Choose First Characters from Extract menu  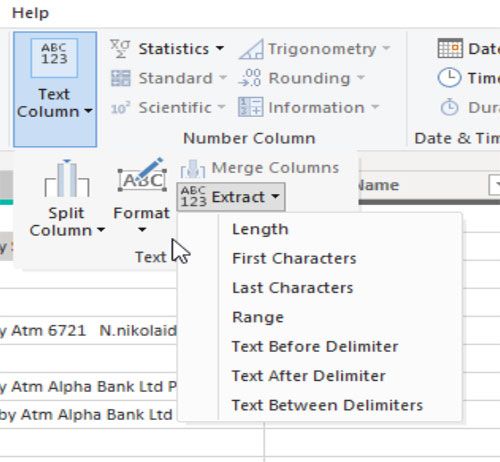294,258
